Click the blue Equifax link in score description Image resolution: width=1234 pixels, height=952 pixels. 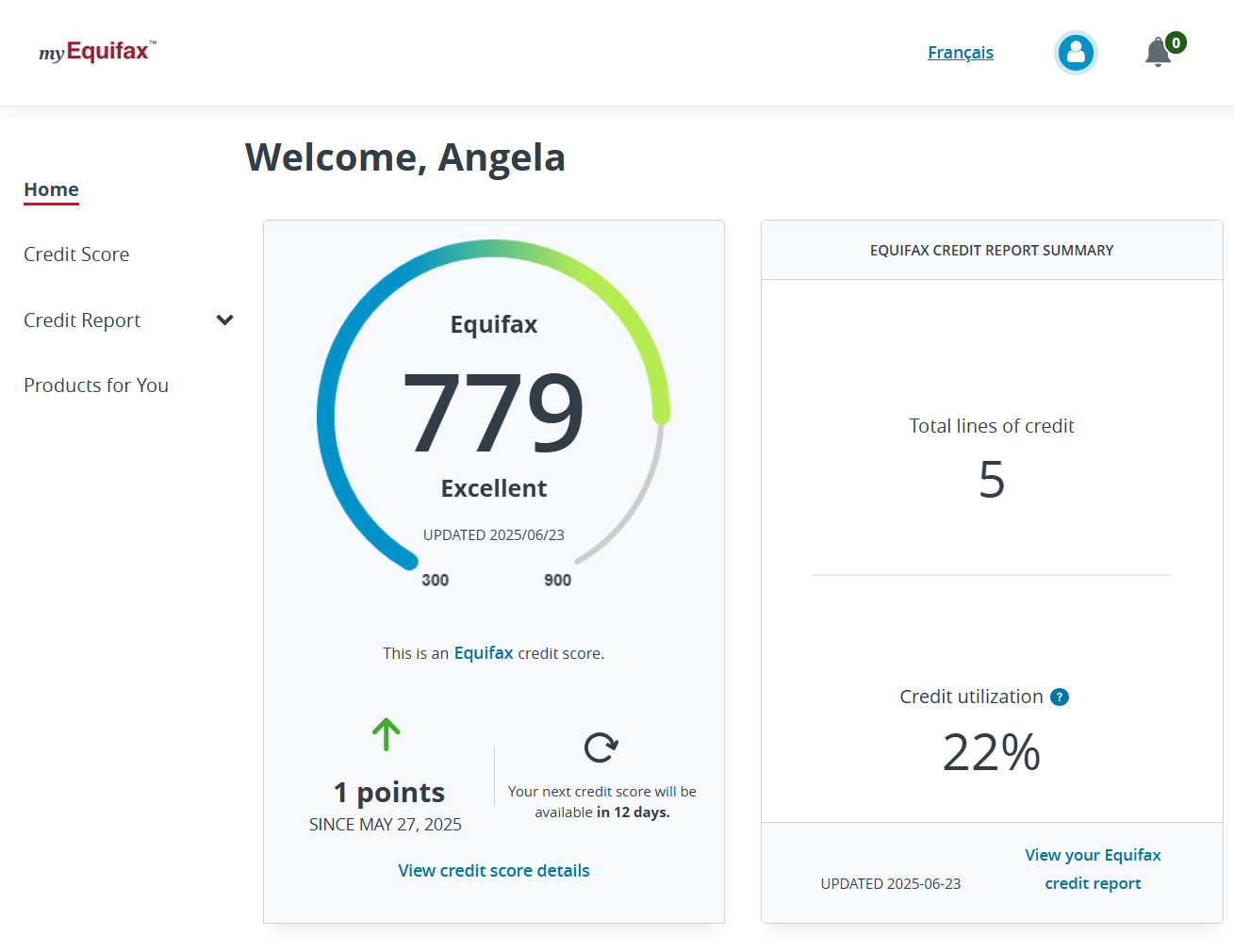[483, 653]
